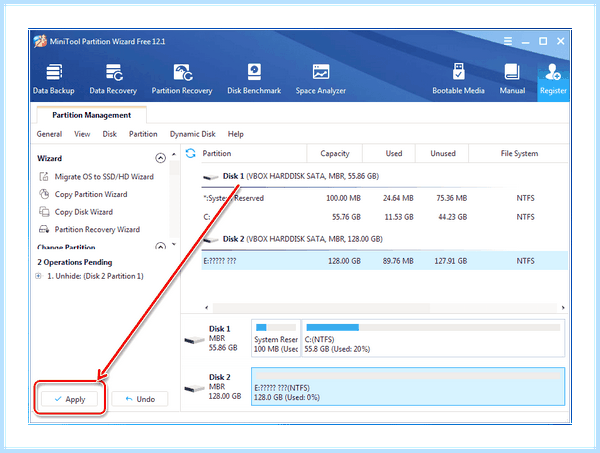The width and height of the screenshot is (600, 453).
Task: Open the Partition menu
Action: pyautogui.click(x=143, y=134)
